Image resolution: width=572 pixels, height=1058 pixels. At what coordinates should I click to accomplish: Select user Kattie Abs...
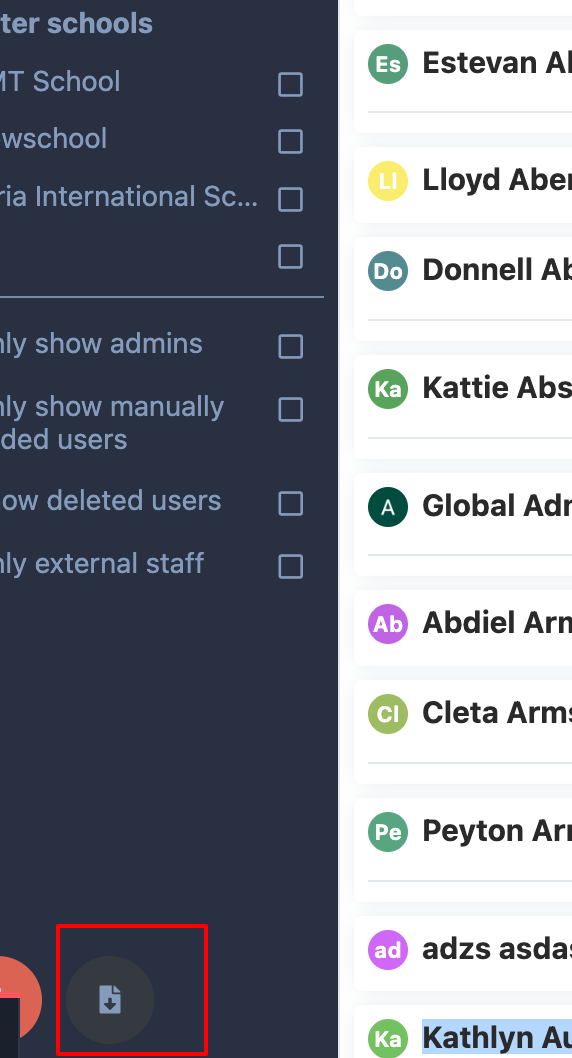[497, 387]
